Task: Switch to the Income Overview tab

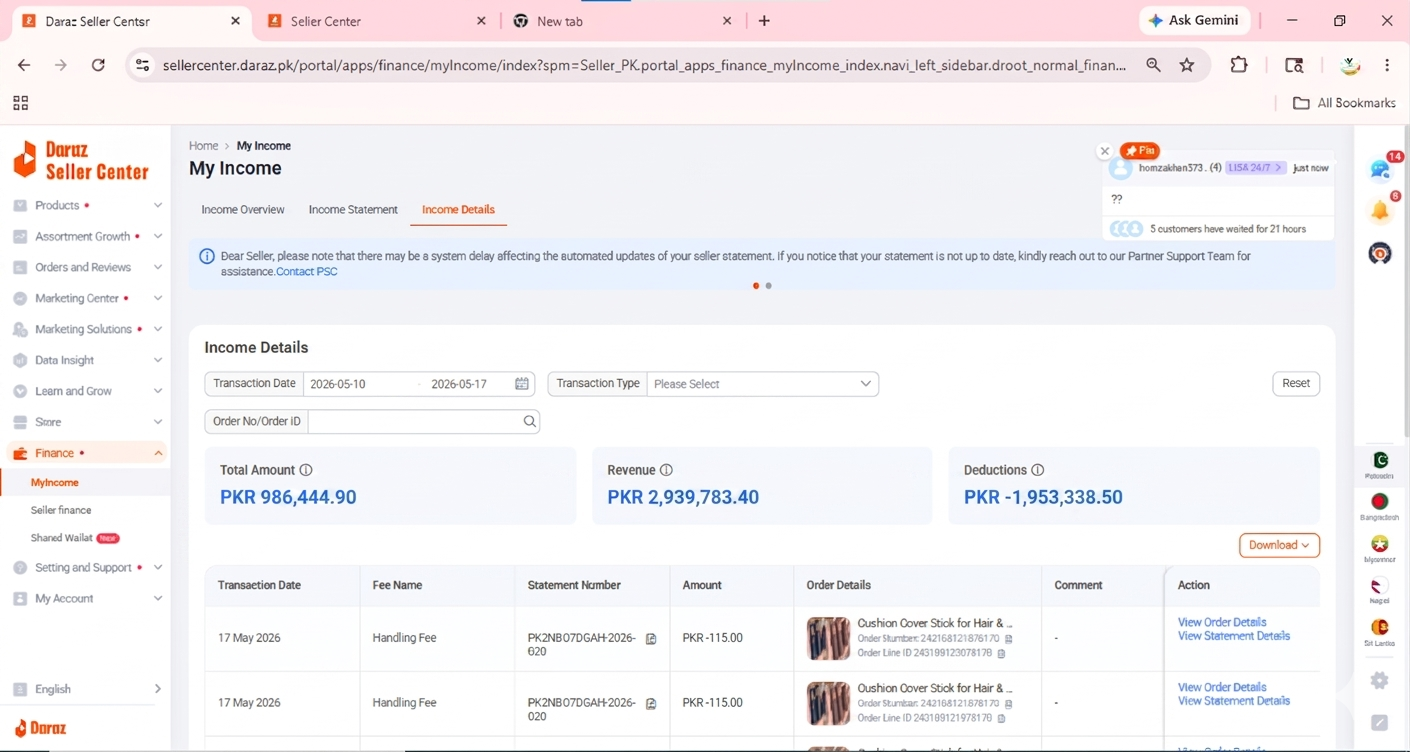Action: coord(243,210)
